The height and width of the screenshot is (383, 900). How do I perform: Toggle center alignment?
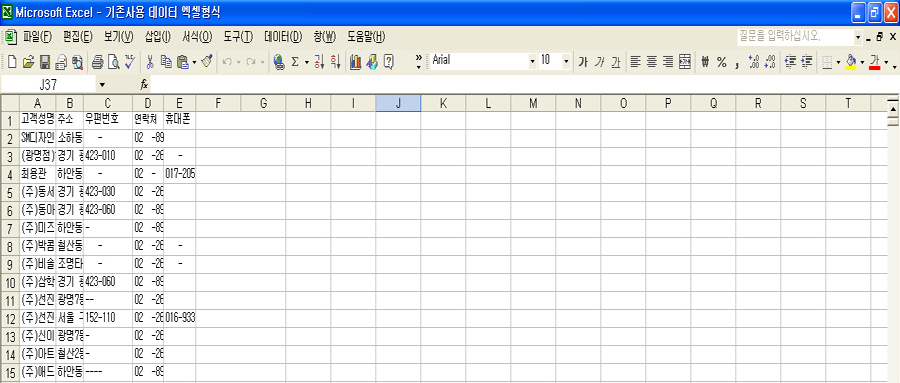pyautogui.click(x=651, y=61)
